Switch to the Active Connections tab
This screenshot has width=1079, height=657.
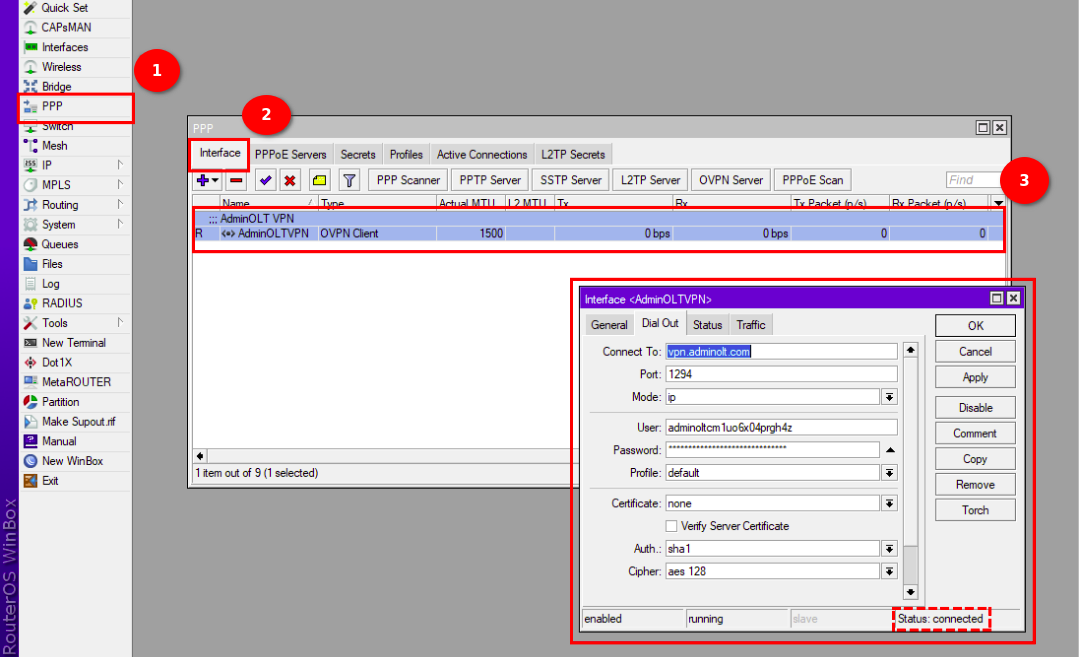(482, 155)
